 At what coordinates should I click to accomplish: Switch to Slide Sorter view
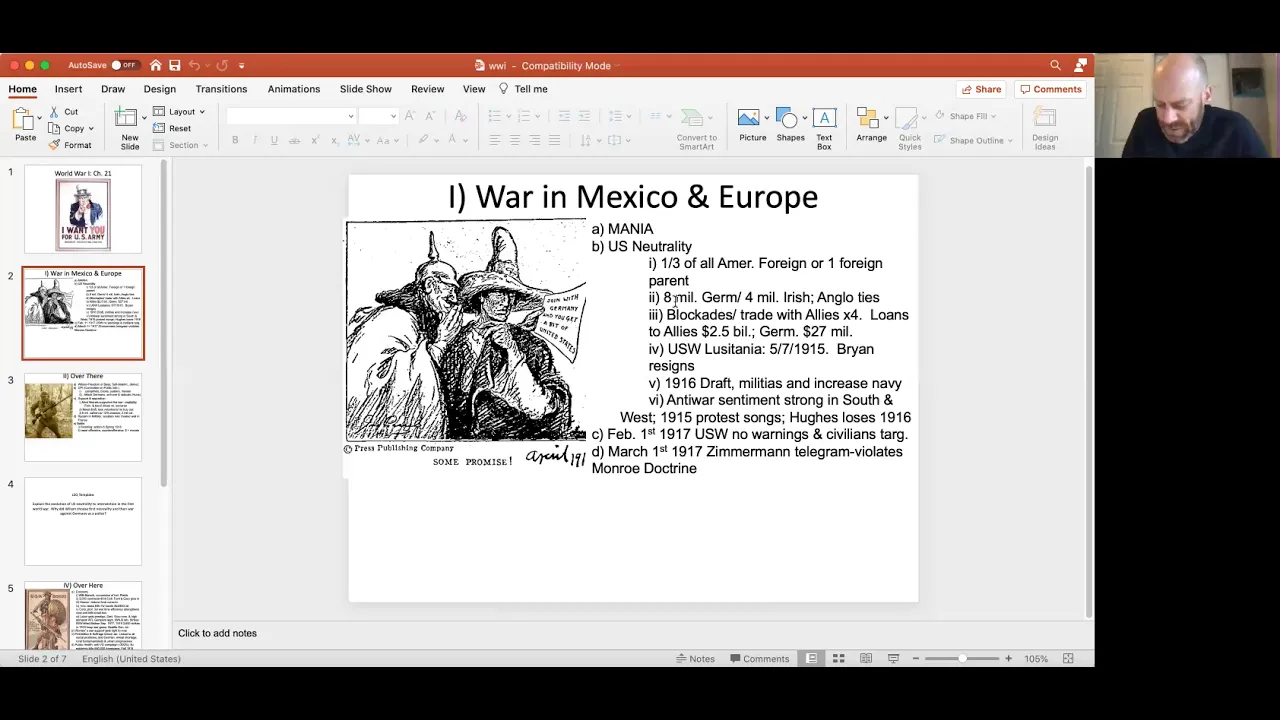839,658
